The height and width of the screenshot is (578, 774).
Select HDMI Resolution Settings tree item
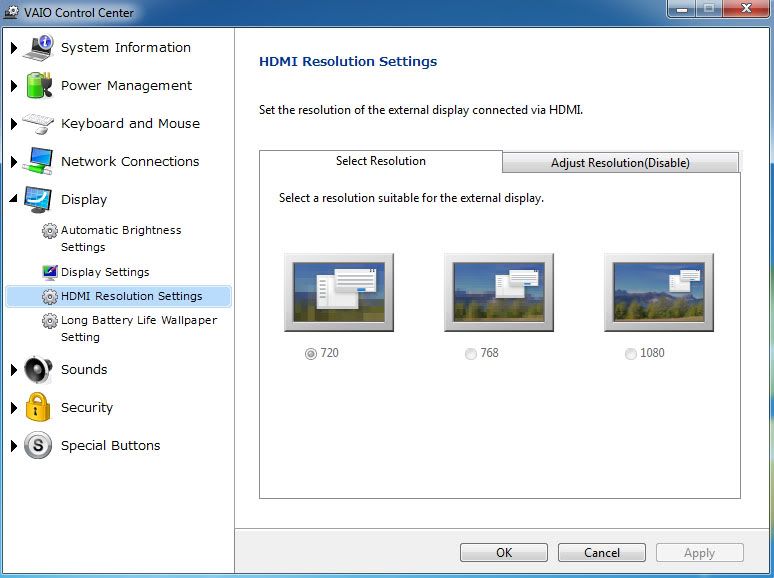point(118,296)
